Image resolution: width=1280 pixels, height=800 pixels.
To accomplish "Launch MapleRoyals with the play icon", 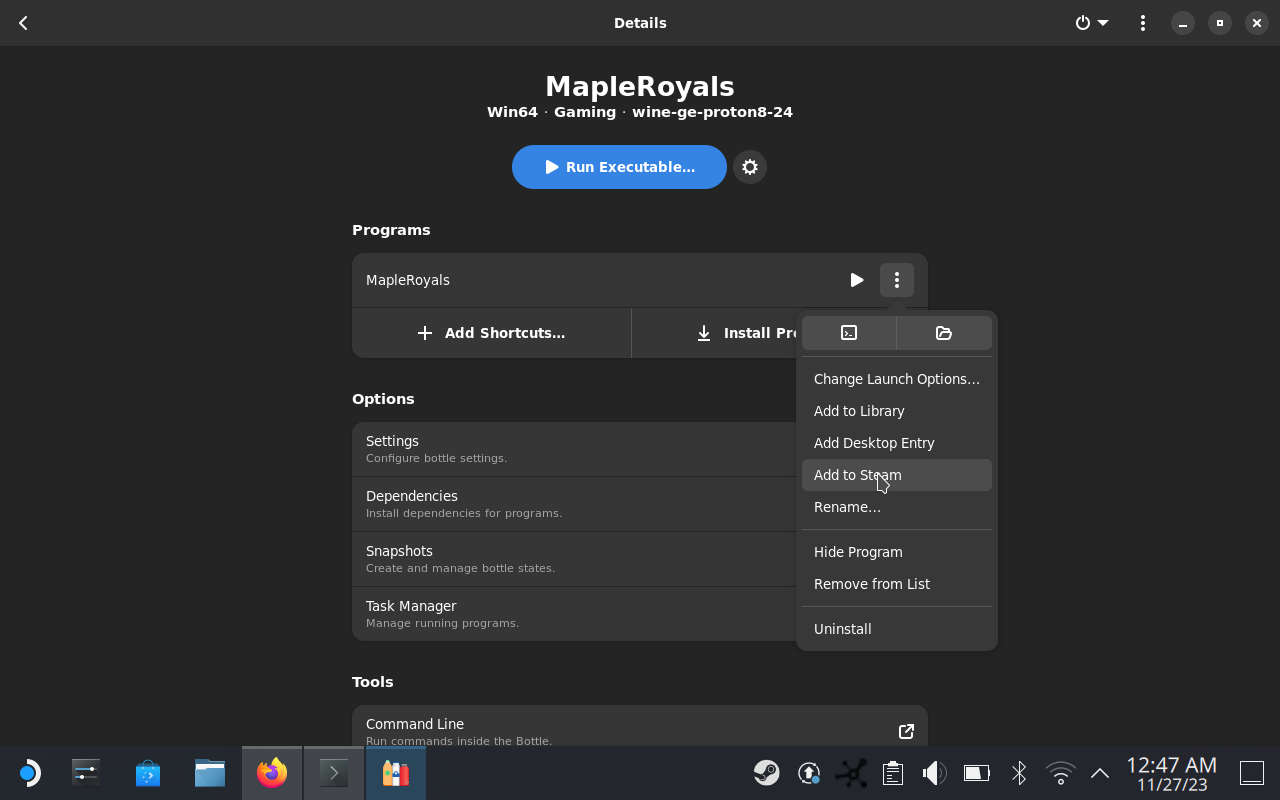I will pyautogui.click(x=857, y=280).
